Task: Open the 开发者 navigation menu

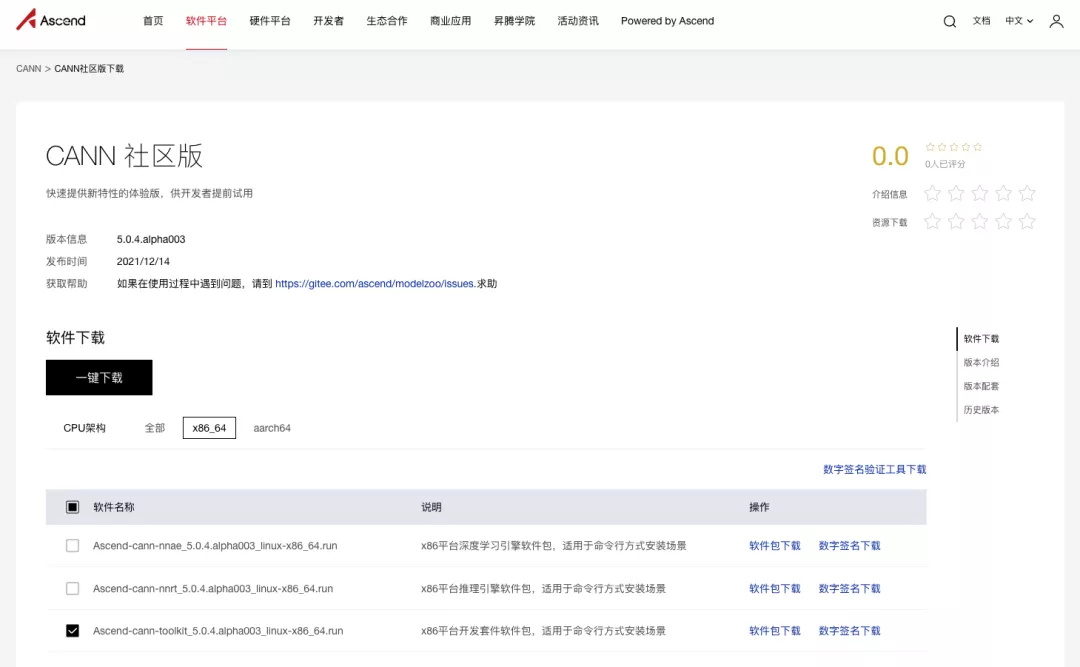Action: pyautogui.click(x=328, y=21)
